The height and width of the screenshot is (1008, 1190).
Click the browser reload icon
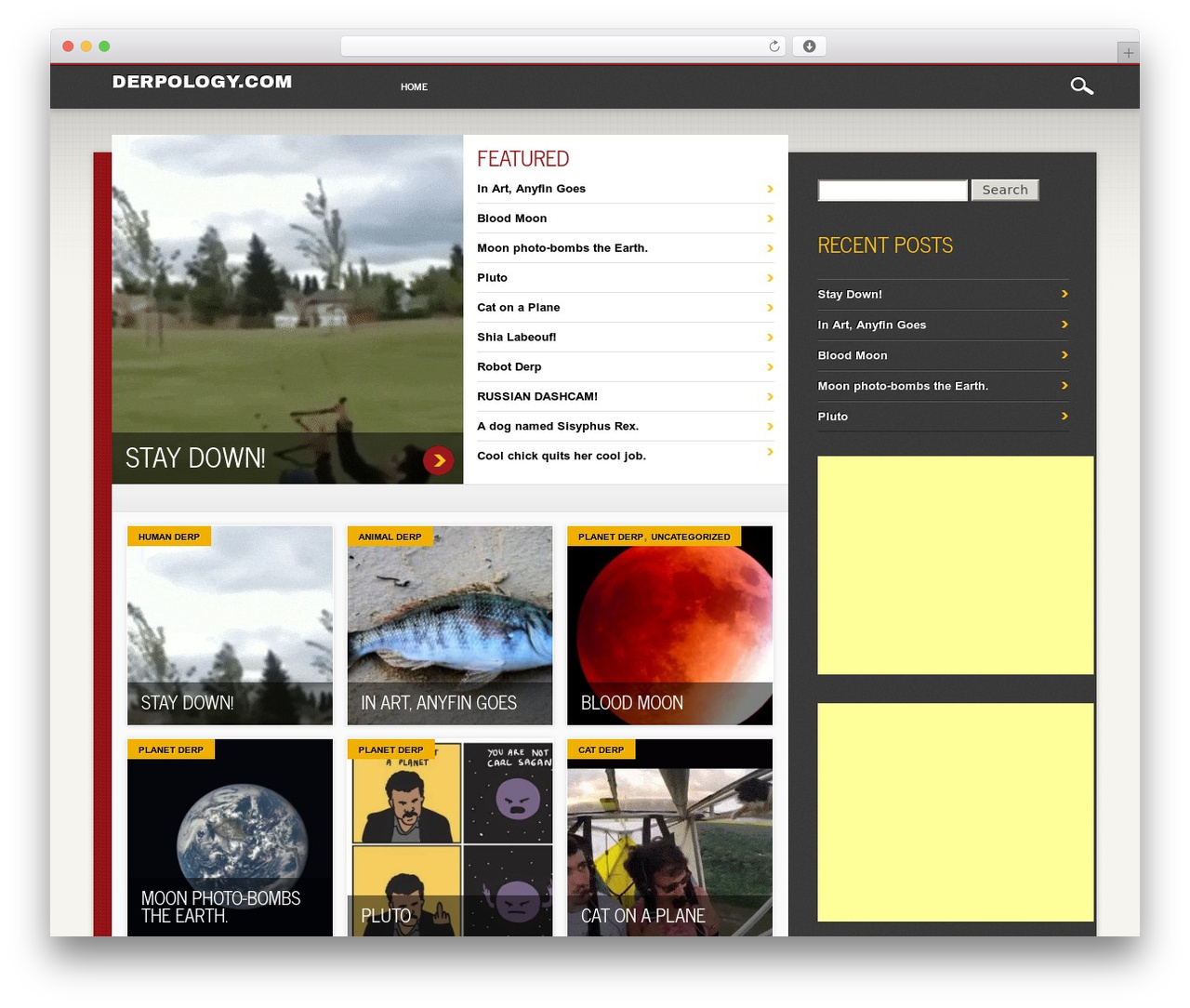coord(774,46)
